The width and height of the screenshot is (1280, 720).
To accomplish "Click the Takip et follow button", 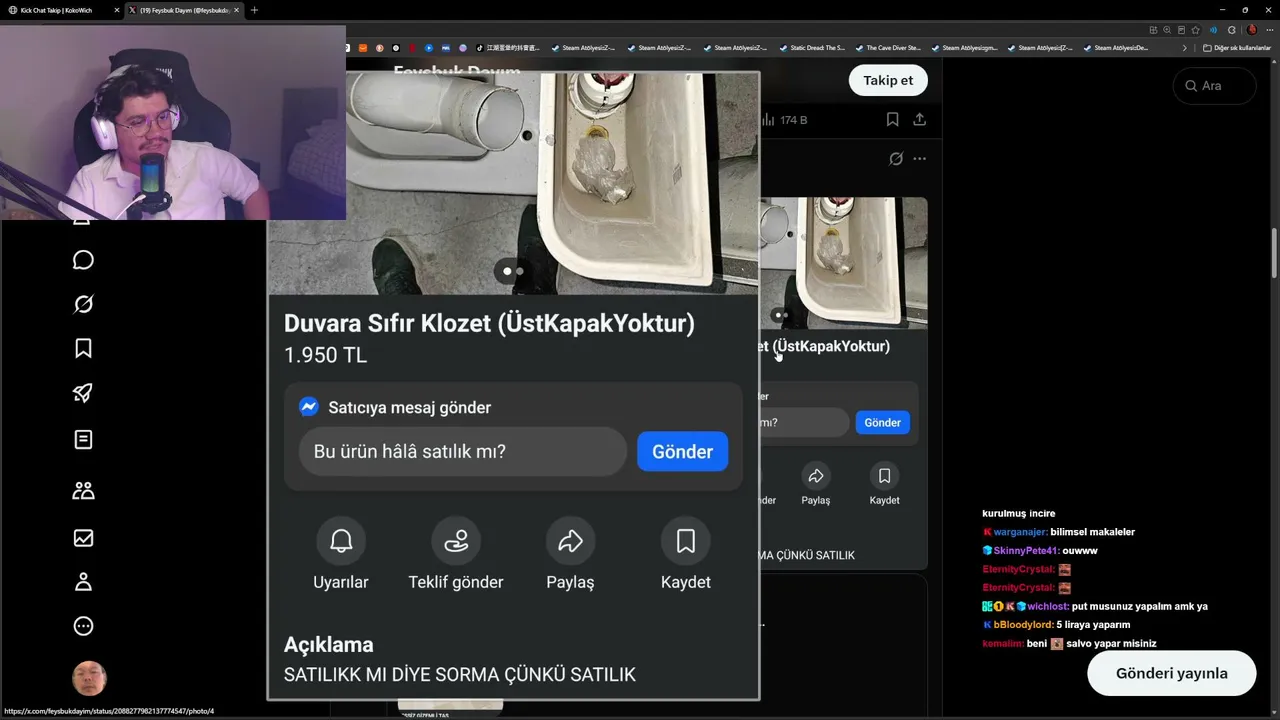I will (888, 80).
